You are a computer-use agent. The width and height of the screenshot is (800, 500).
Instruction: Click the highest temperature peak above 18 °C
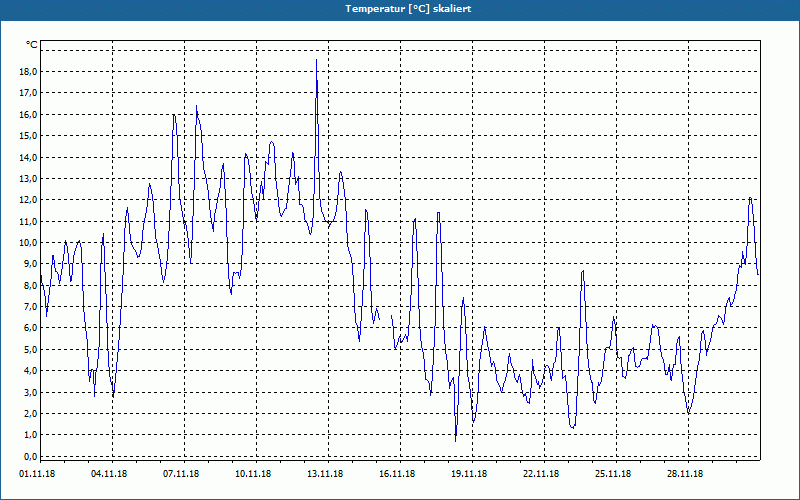coord(316,60)
